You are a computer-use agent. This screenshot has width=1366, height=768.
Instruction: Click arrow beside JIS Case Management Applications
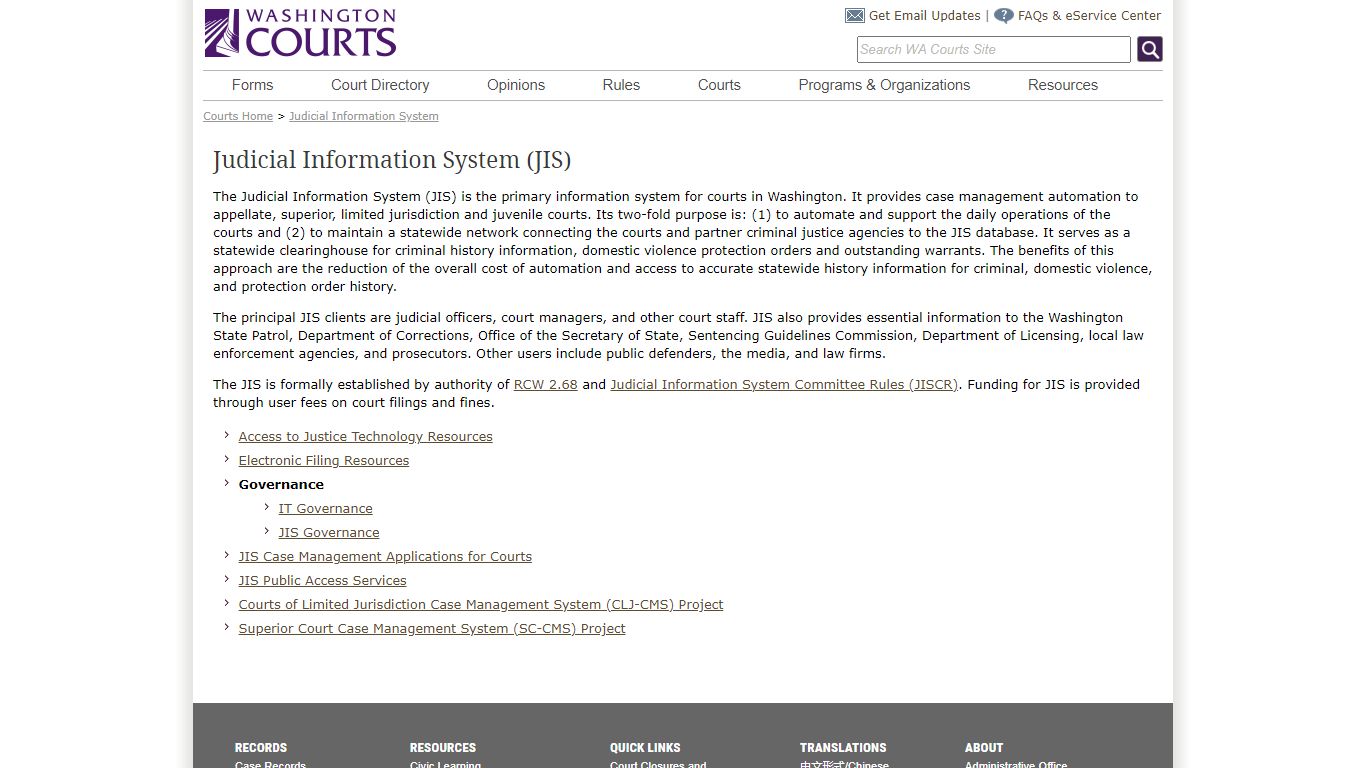click(227, 554)
